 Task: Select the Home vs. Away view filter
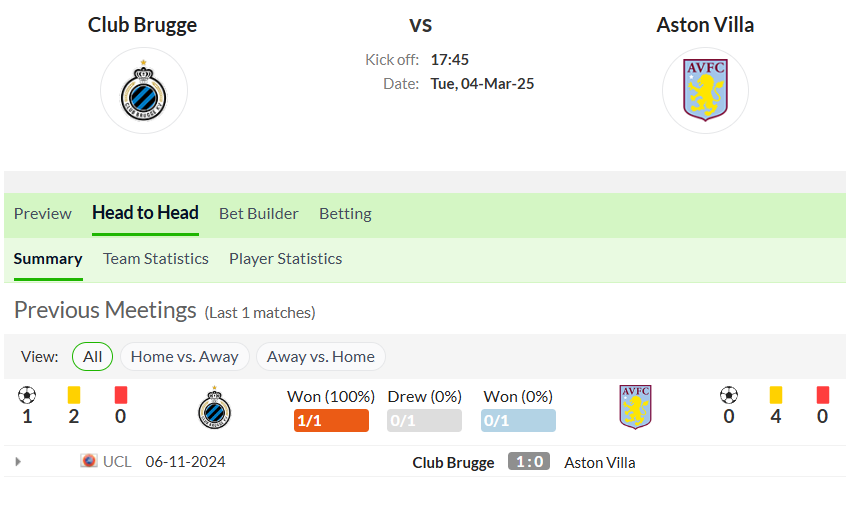tap(185, 357)
